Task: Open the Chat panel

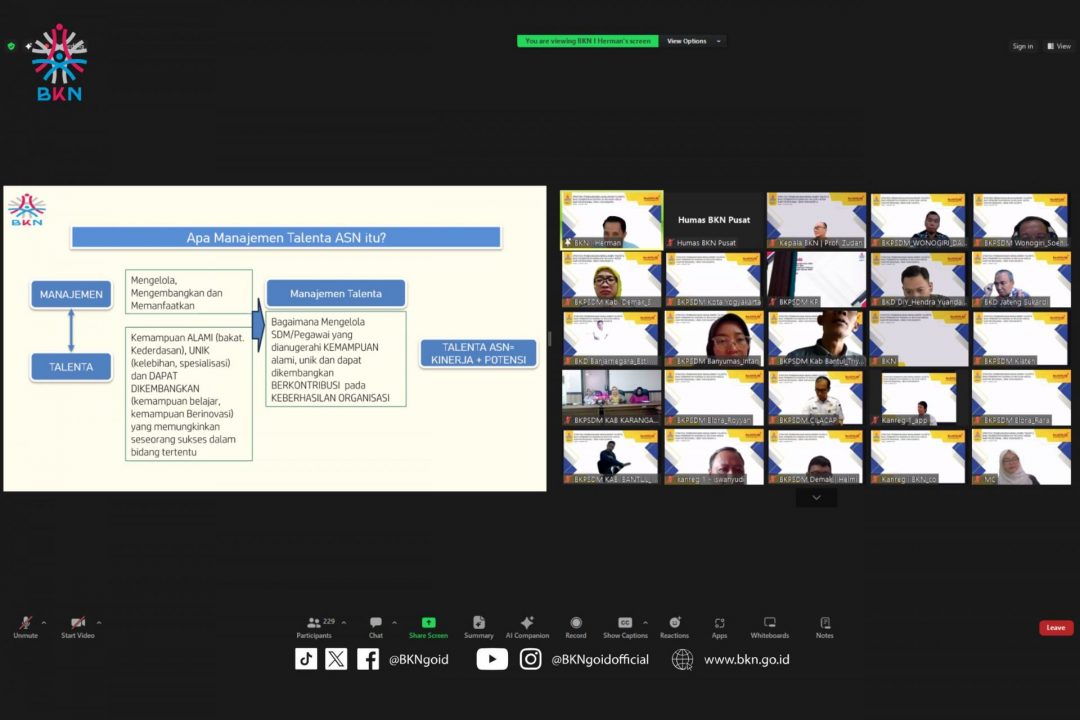Action: (x=375, y=623)
